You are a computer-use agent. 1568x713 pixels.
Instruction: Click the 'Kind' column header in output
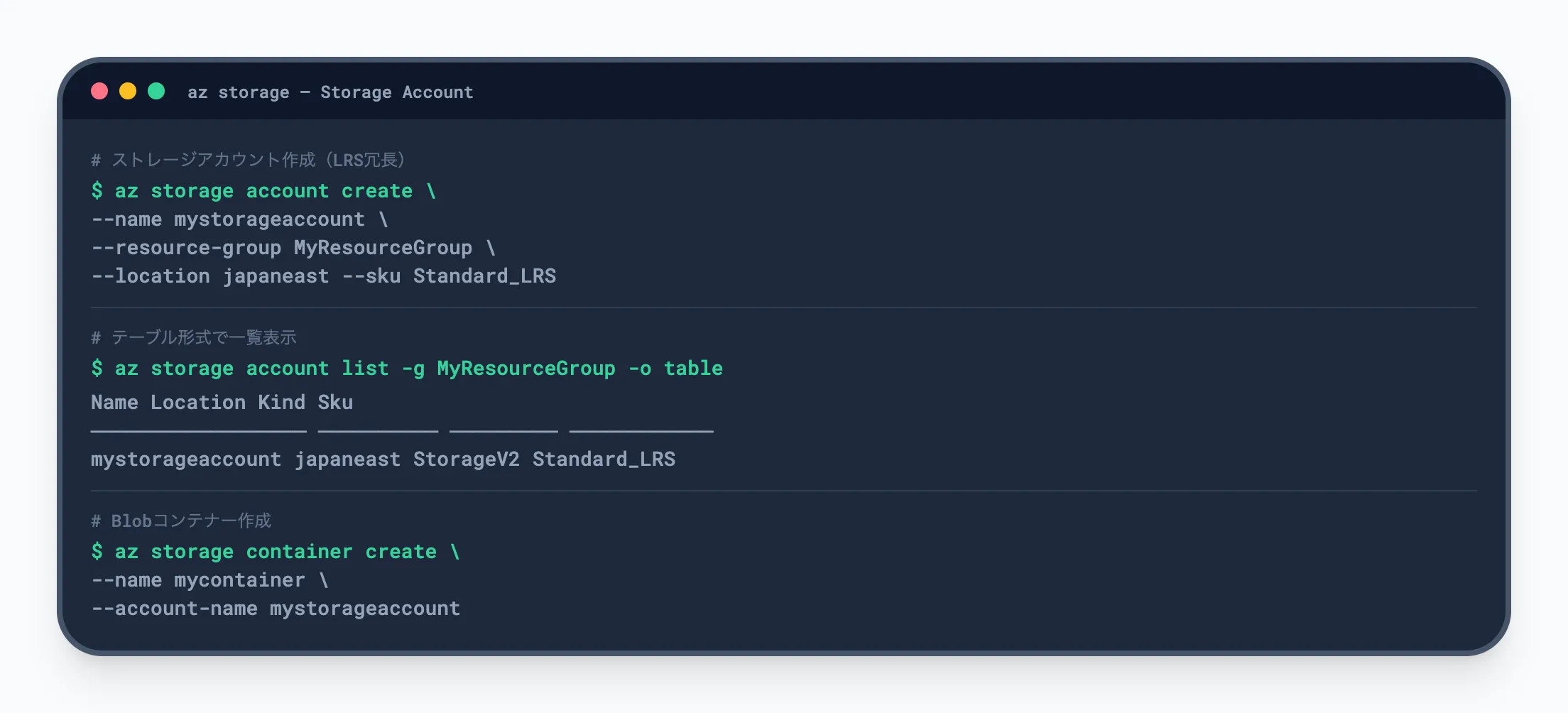[x=281, y=403]
